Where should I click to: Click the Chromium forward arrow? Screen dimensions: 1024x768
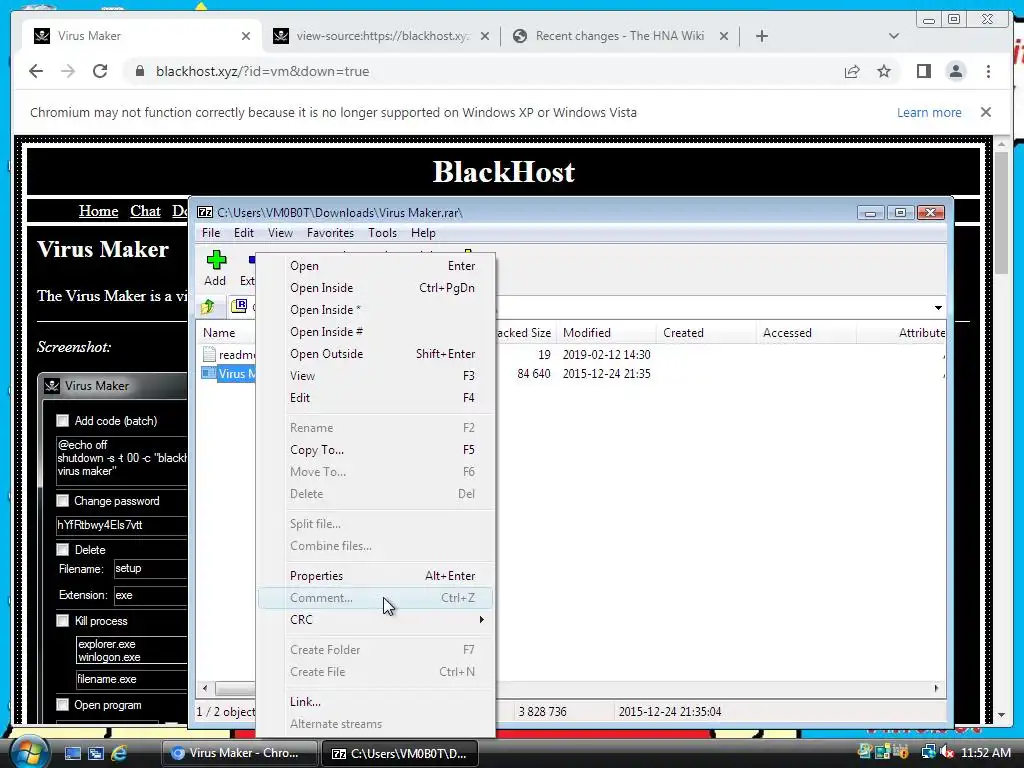(68, 71)
